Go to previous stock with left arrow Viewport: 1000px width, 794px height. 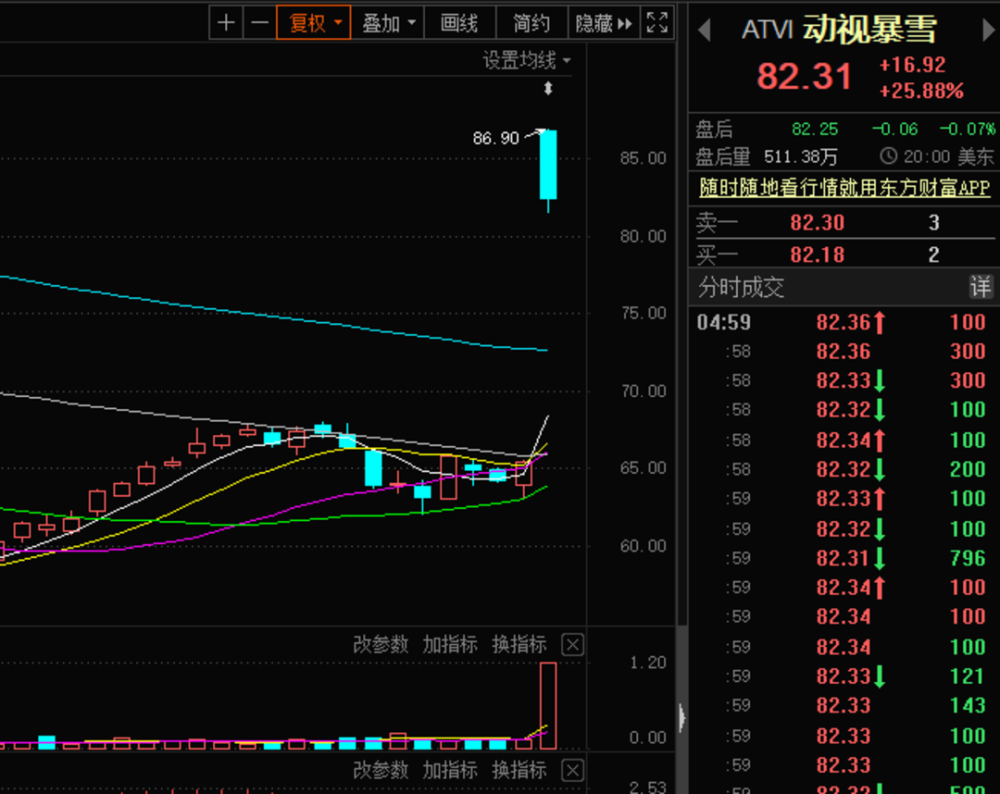pos(705,30)
